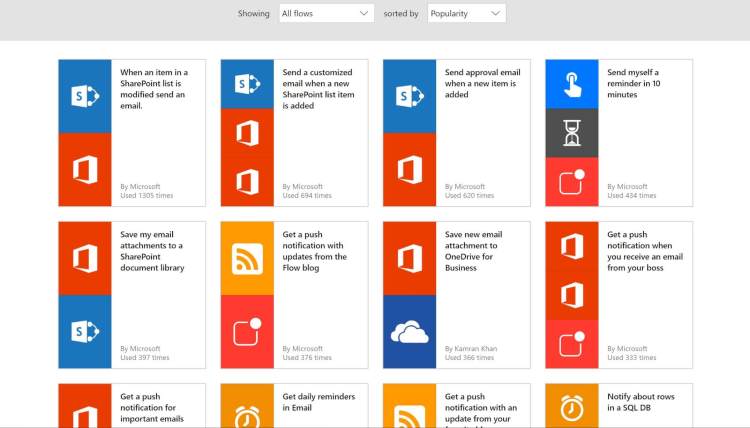
Task: Click alarm clock icon on 'rows in a SQL DB' card
Action: coord(572,406)
